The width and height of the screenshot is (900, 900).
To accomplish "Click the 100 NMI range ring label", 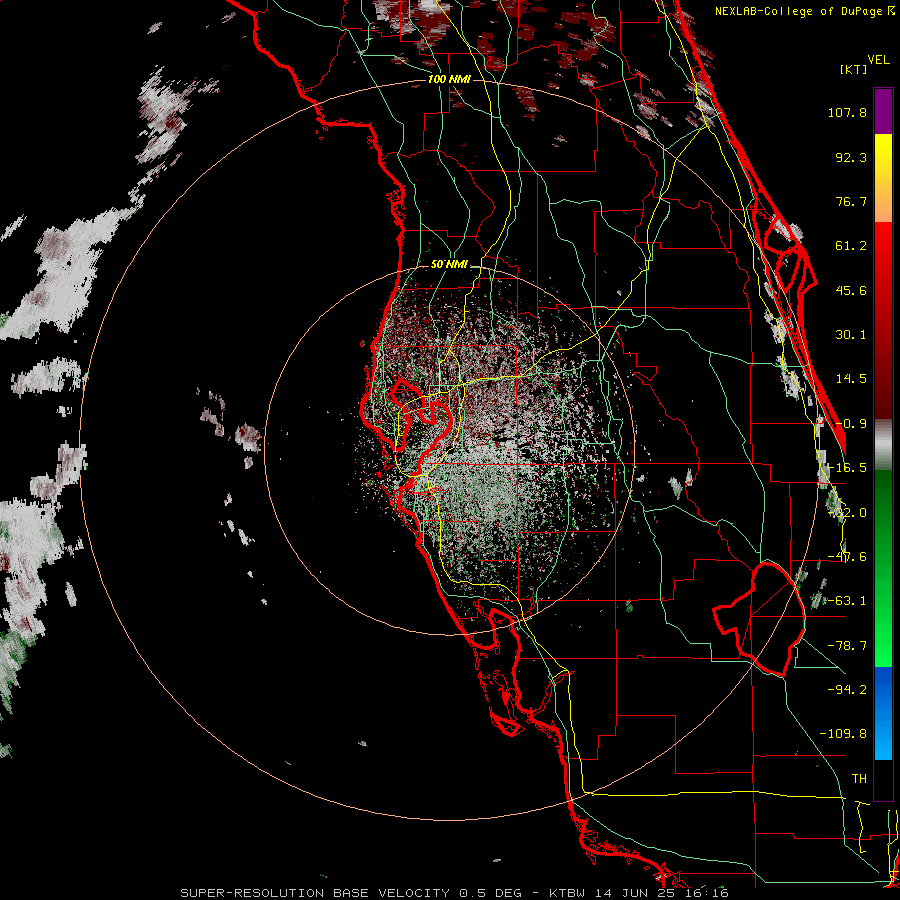I will tap(449, 79).
